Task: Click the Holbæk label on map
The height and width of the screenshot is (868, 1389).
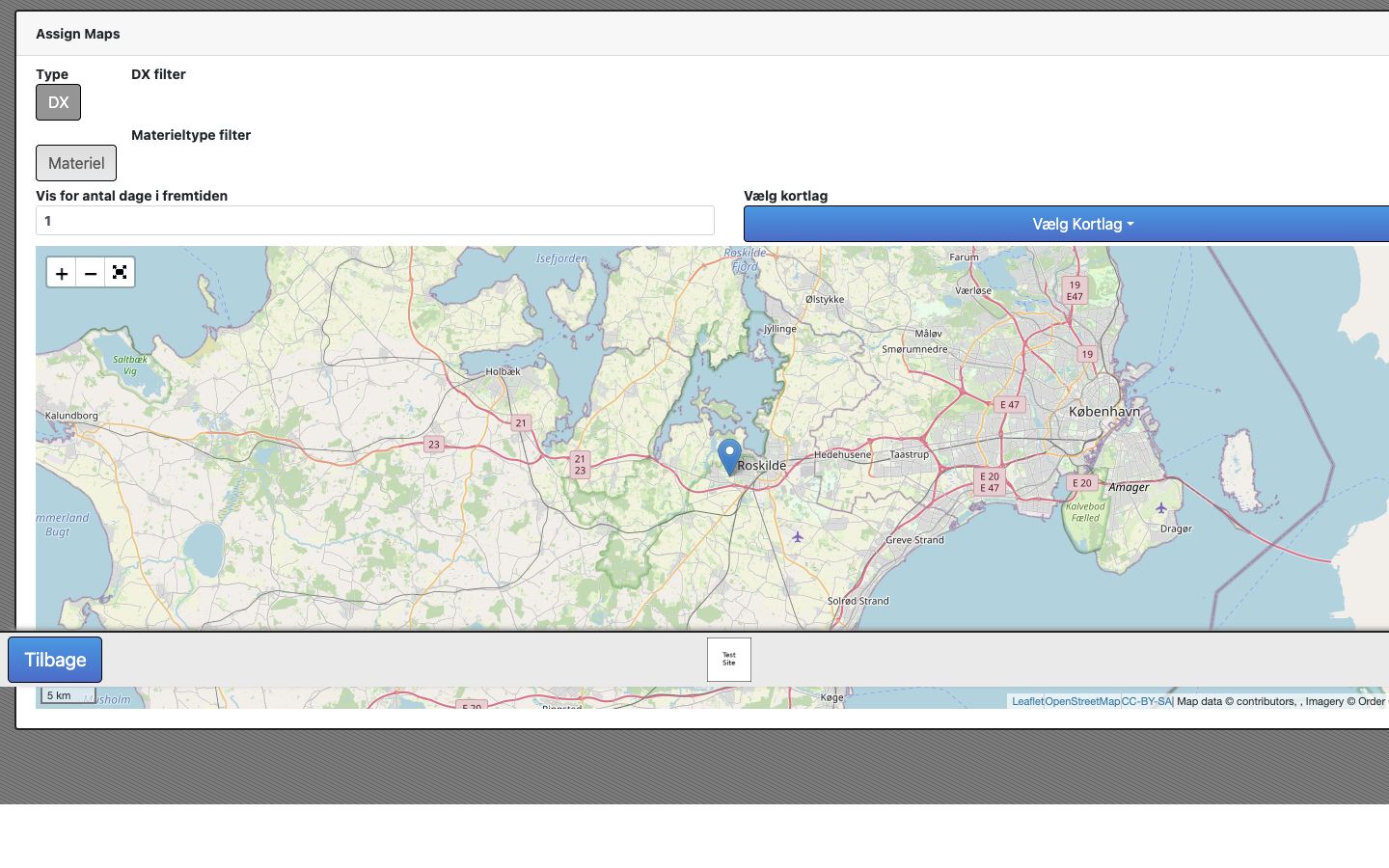Action: pos(504,371)
